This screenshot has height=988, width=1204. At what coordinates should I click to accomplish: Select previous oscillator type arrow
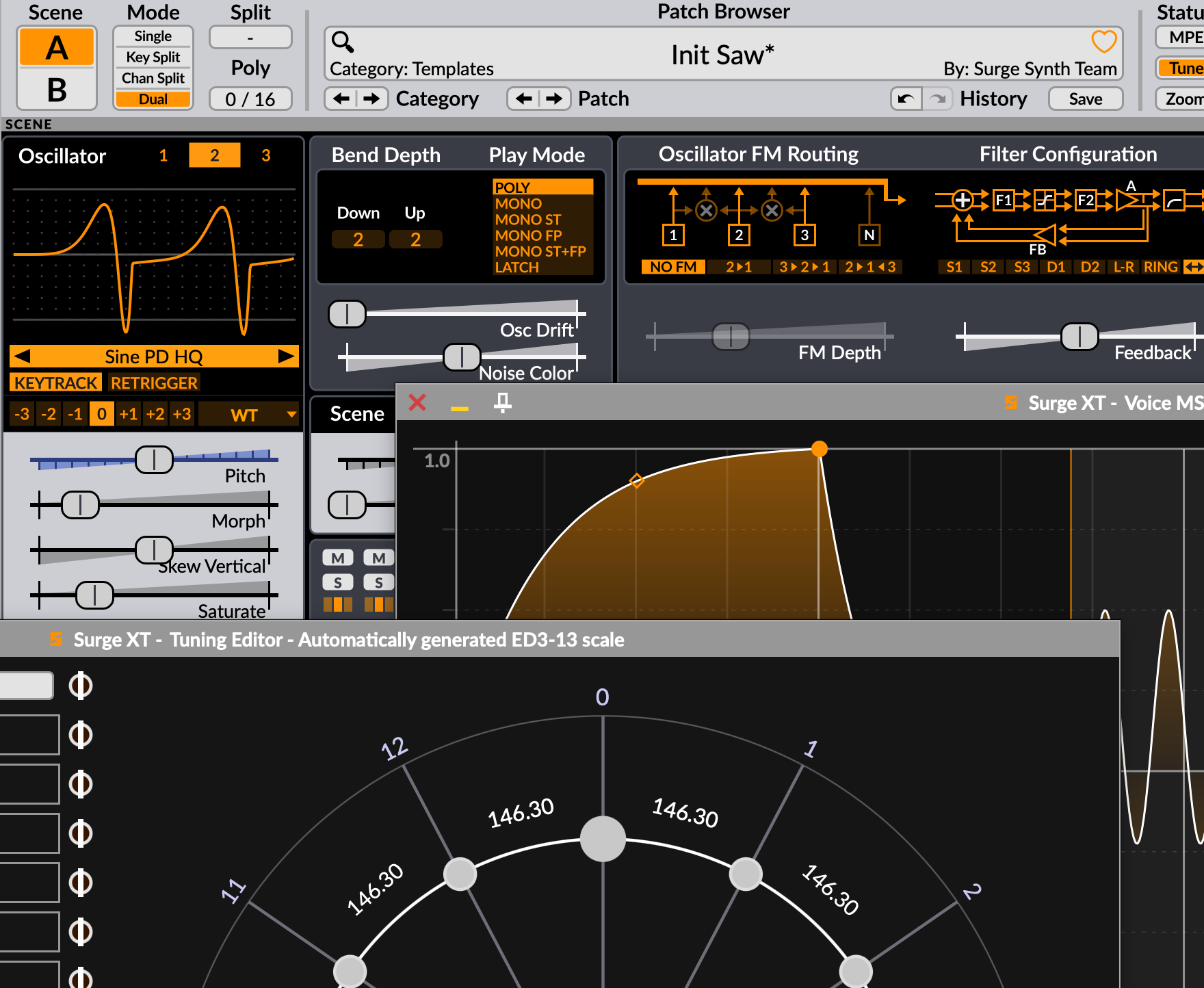(x=22, y=356)
